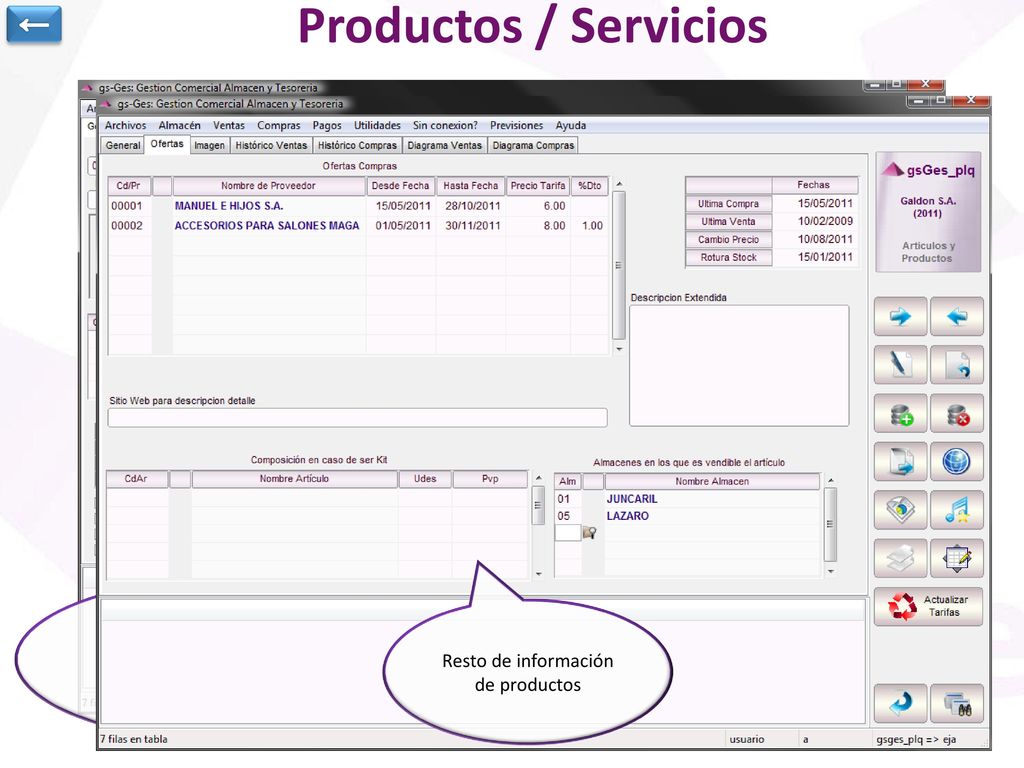Viewport: 1024px width, 768px height.
Task: Select row ACCESORIOS PARA SALONES MAGA
Action: tap(358, 225)
